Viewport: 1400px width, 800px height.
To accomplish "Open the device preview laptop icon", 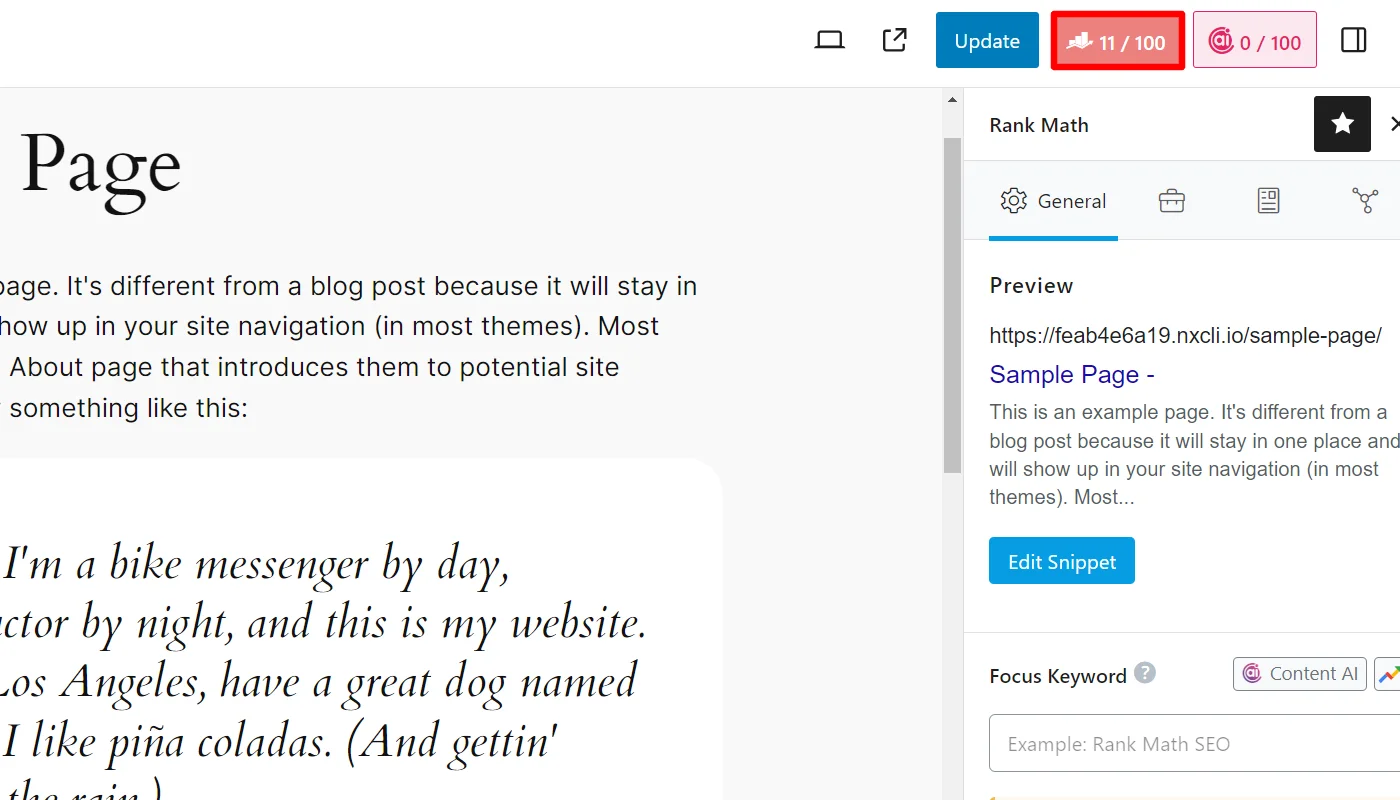I will (830, 41).
